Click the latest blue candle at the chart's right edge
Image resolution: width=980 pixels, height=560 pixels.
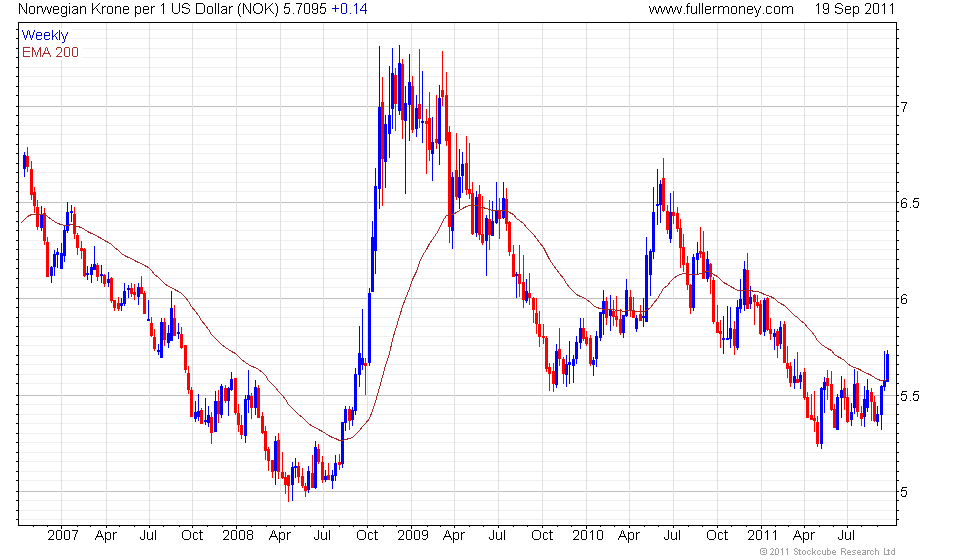point(886,365)
